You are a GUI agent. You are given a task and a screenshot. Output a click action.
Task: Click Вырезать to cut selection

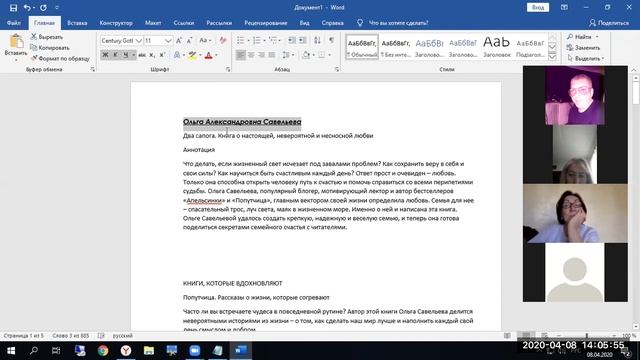coord(47,37)
